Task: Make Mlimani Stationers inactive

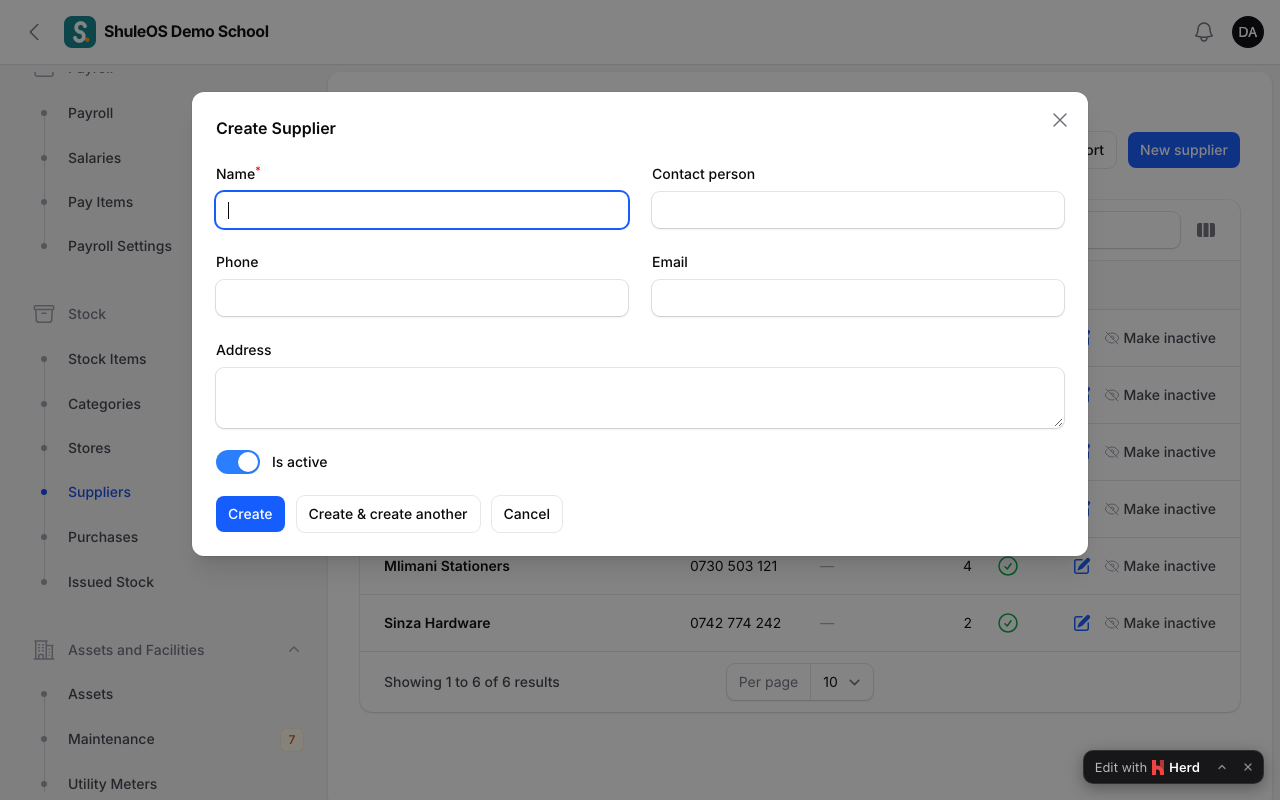Action: (1160, 566)
